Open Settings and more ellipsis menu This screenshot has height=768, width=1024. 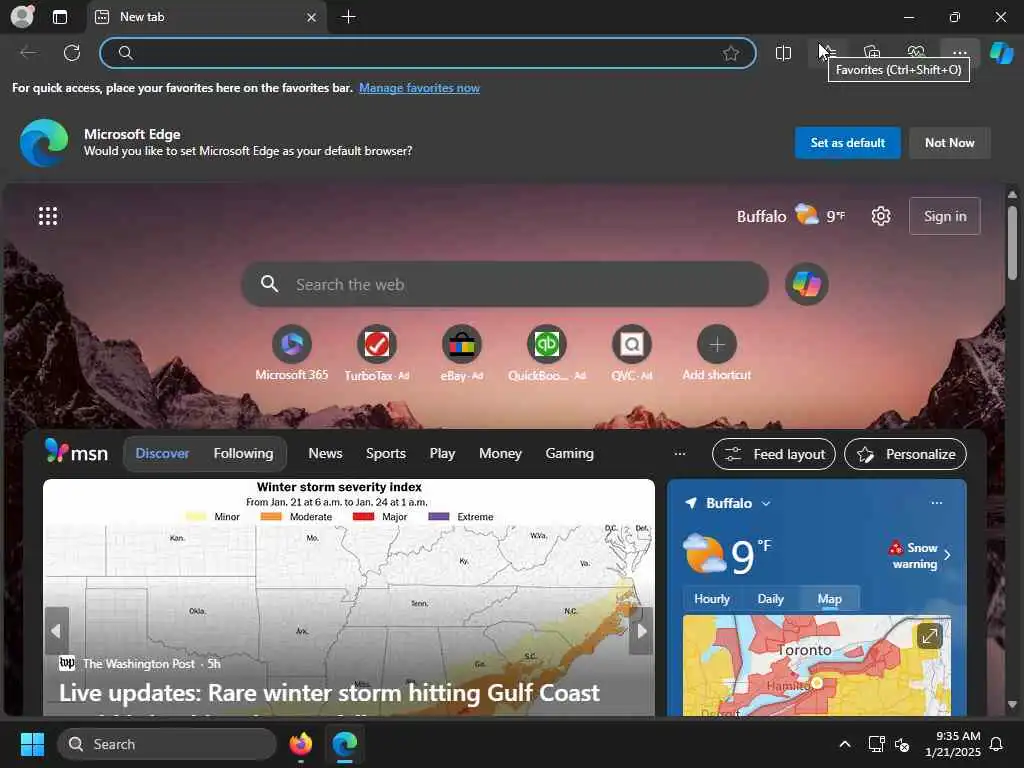(x=959, y=52)
